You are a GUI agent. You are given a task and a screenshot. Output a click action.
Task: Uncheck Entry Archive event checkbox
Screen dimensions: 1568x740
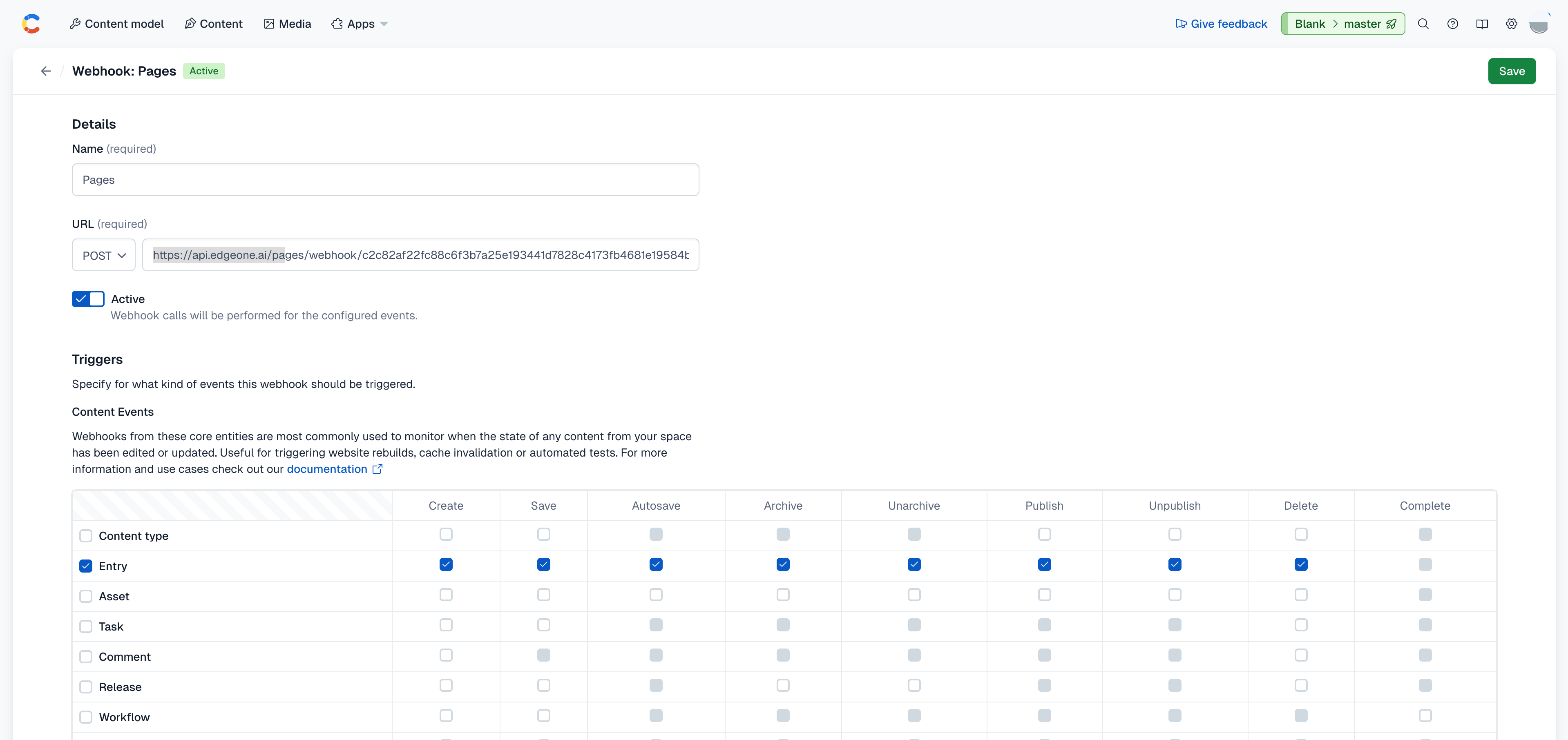click(x=783, y=564)
